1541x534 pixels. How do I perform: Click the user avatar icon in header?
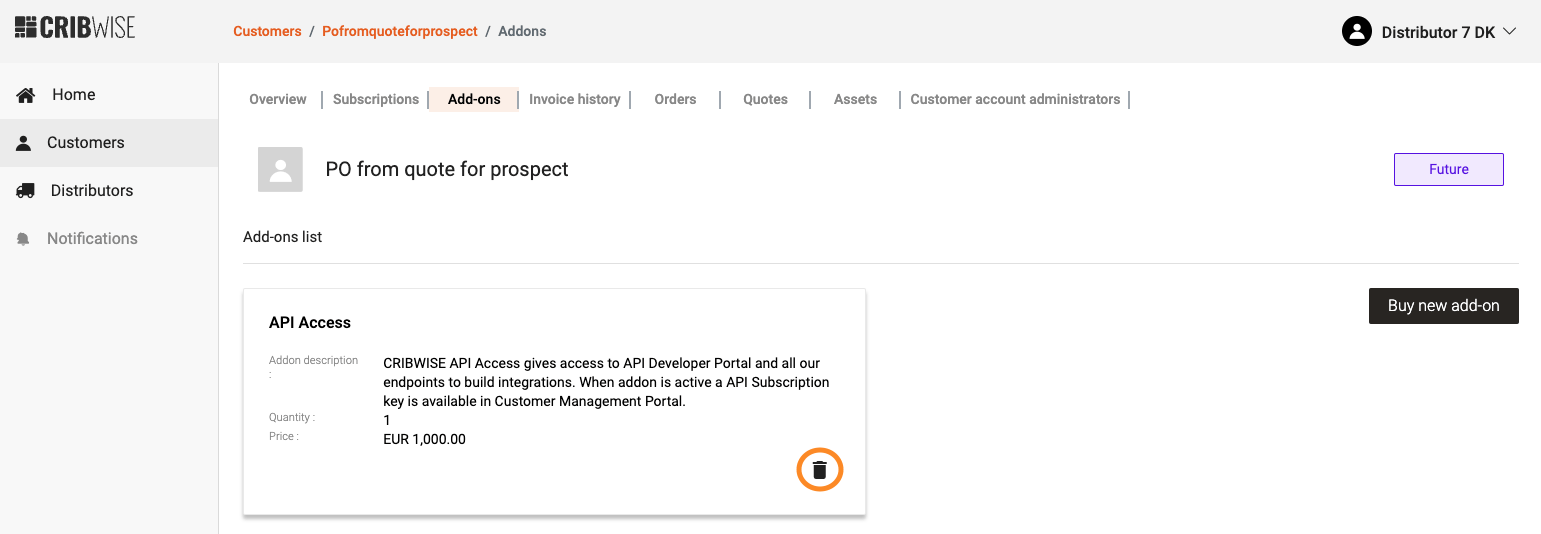(1356, 32)
